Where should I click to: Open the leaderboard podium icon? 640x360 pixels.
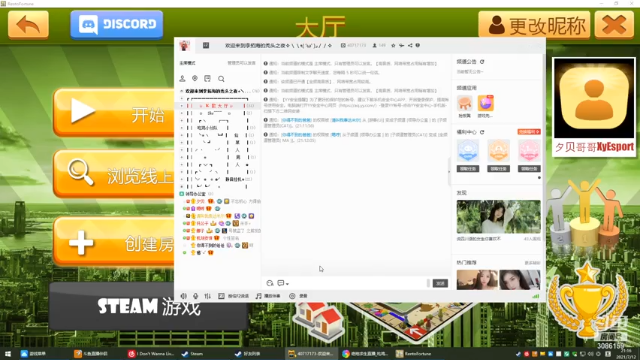coord(584,213)
